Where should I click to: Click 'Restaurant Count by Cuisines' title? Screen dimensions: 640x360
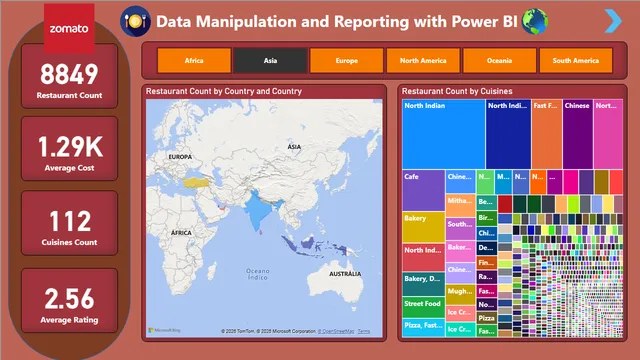pyautogui.click(x=457, y=91)
